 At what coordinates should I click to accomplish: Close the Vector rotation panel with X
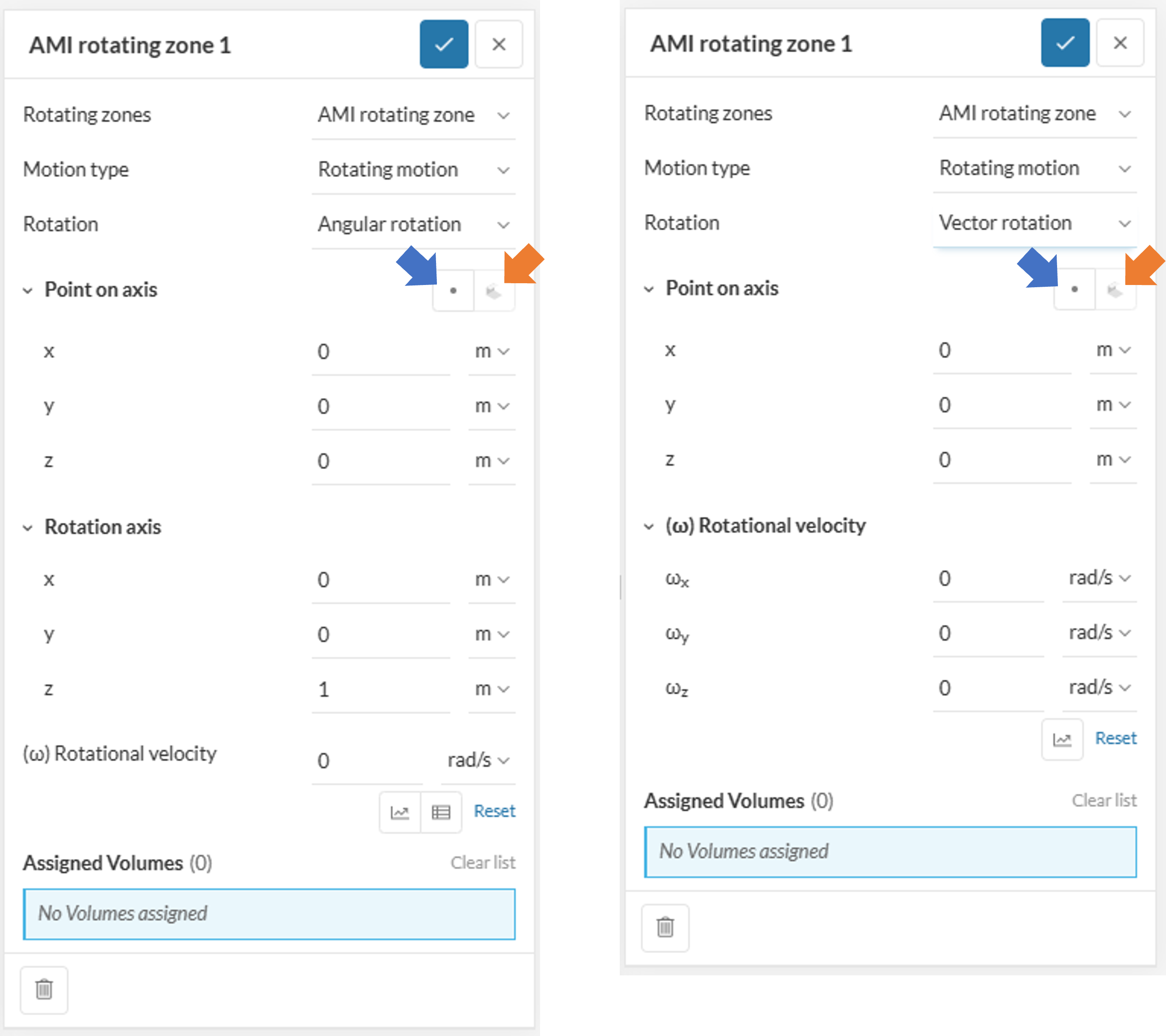(x=1120, y=43)
